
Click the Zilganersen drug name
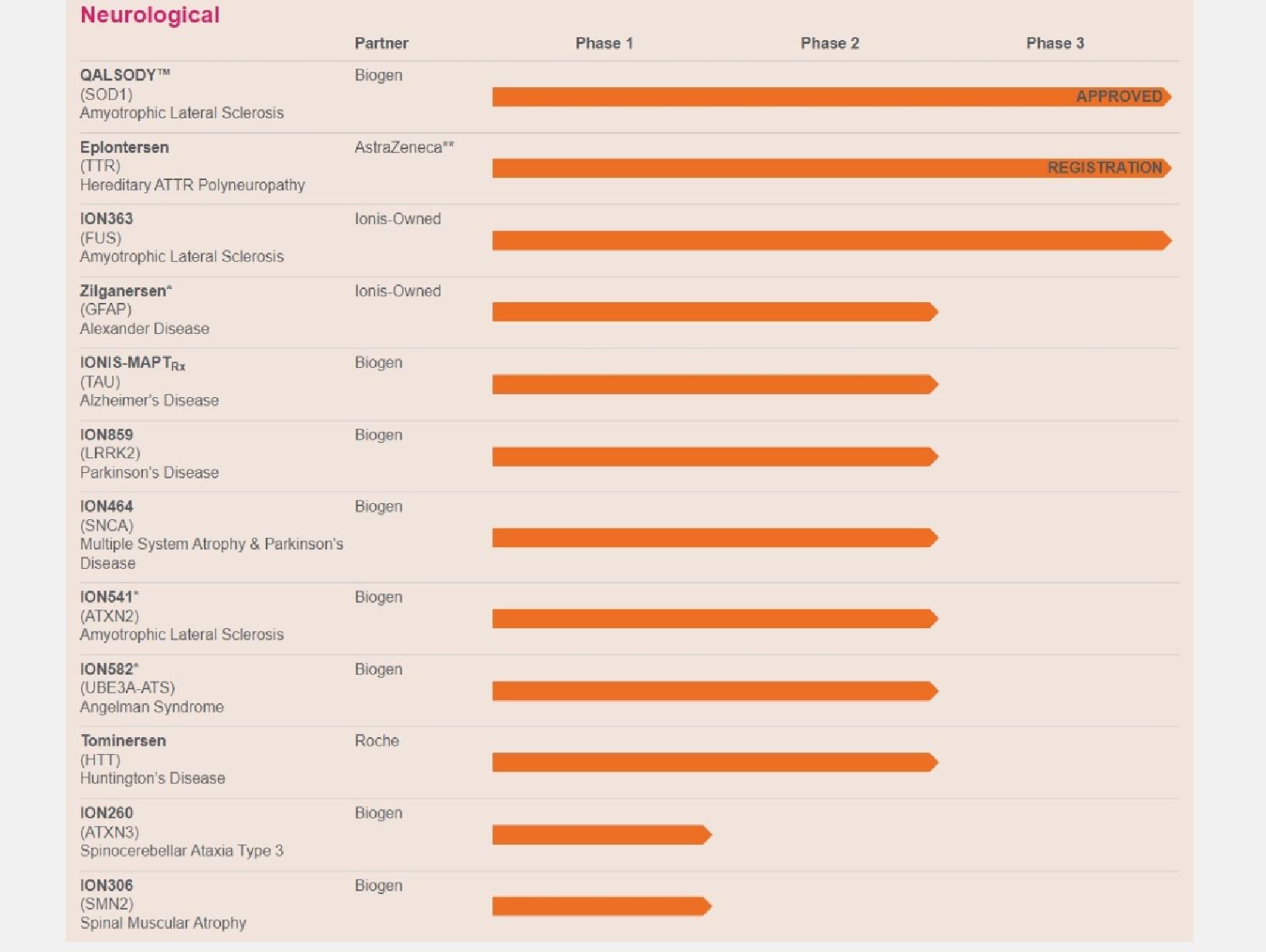pyautogui.click(x=125, y=291)
